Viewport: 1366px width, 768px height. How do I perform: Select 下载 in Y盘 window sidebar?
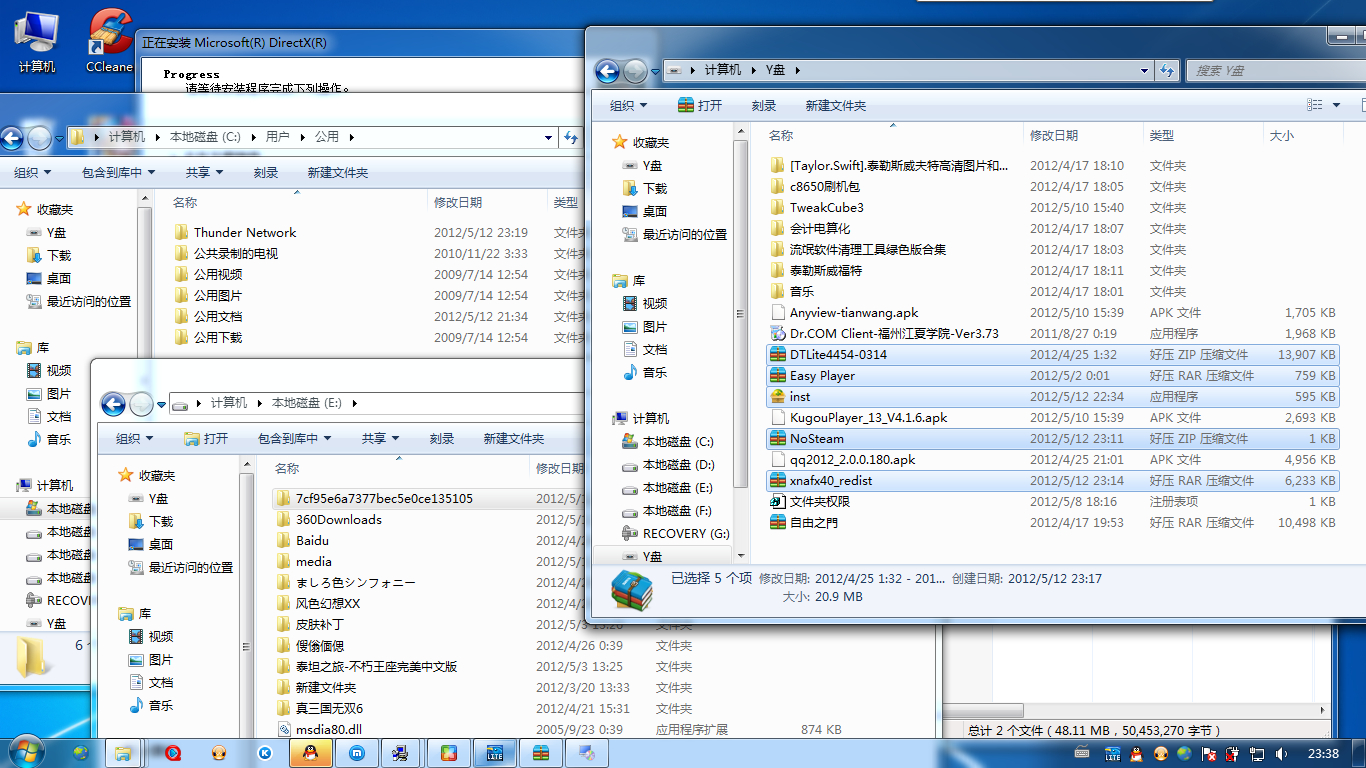(x=645, y=188)
